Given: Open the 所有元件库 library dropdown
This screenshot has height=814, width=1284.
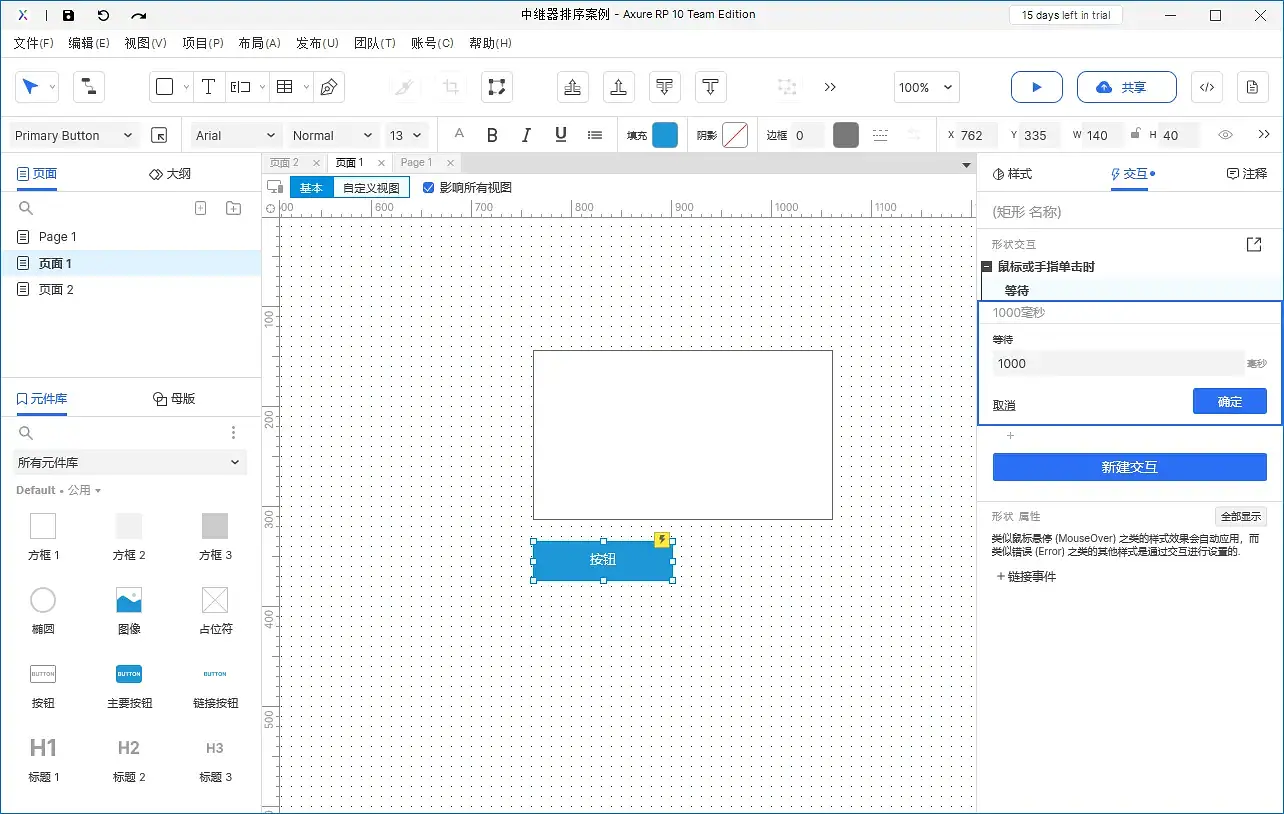Looking at the screenshot, I should [x=130, y=462].
